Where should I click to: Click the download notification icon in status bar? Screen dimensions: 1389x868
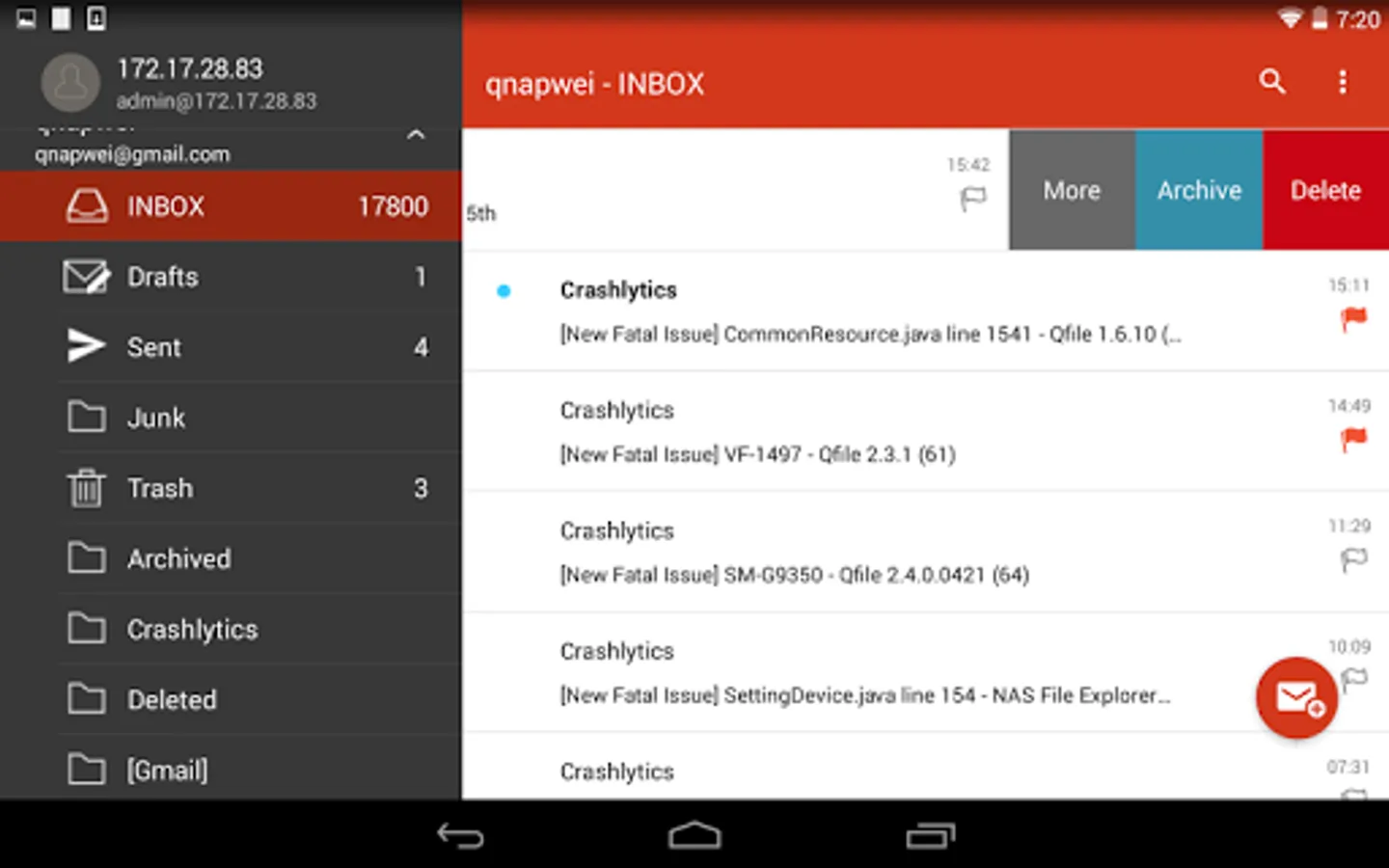(x=96, y=18)
